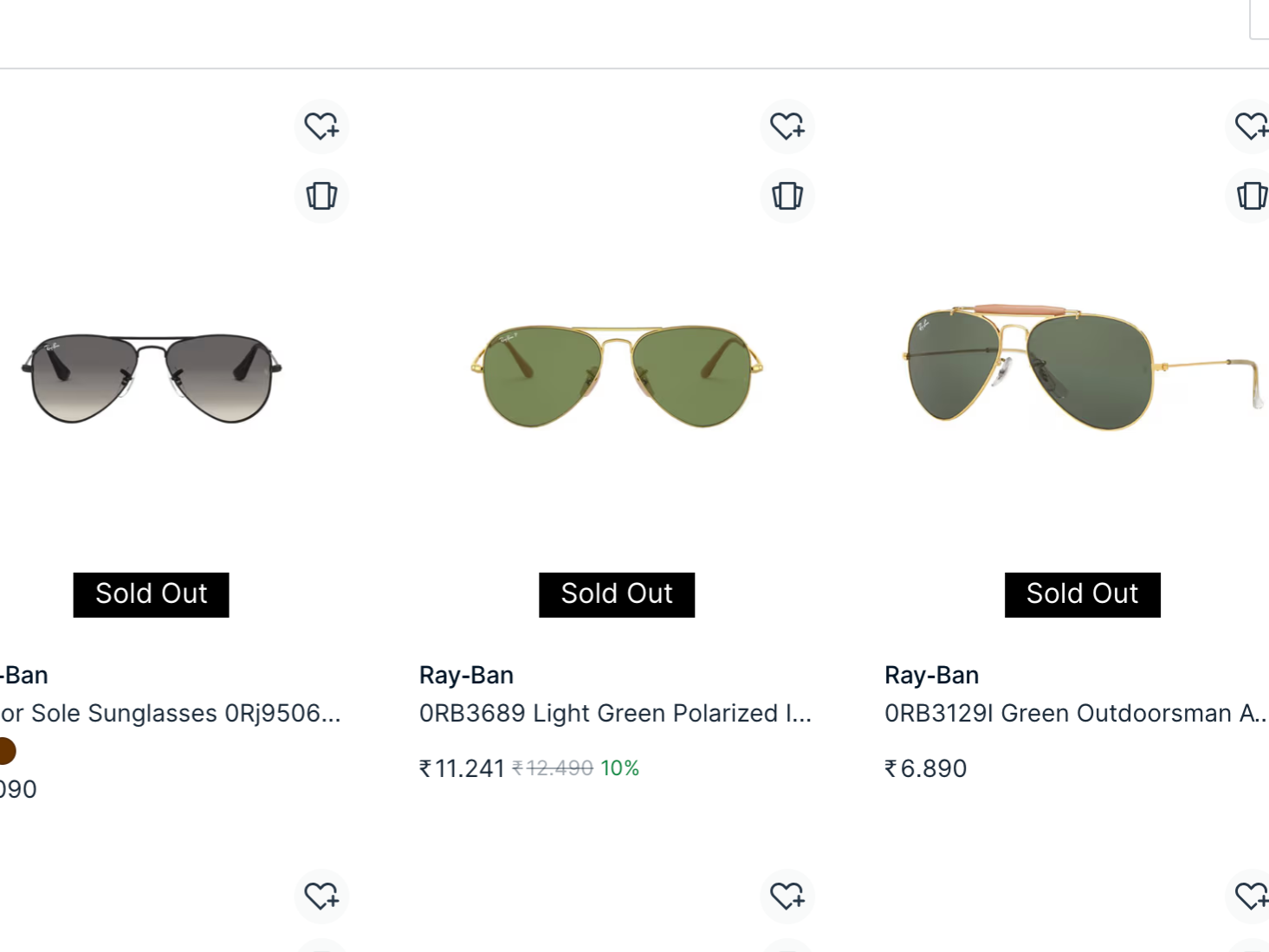Viewport: 1269px width, 952px height.
Task: Add black gradient aviator sunglasses to wishlist
Action: (x=321, y=126)
